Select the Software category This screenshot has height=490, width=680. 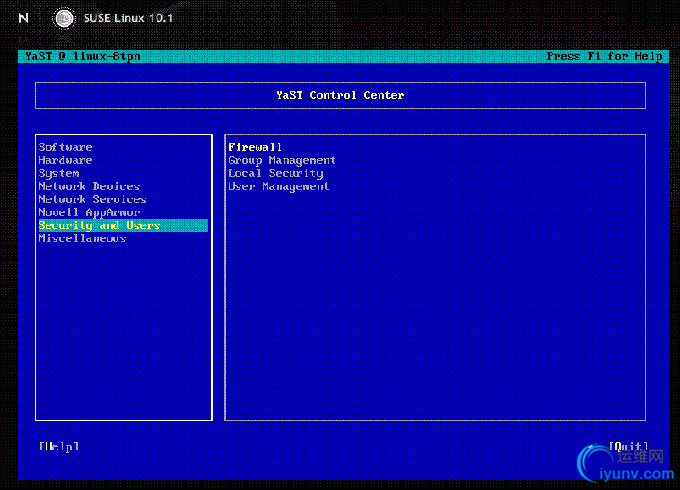[x=65, y=147]
